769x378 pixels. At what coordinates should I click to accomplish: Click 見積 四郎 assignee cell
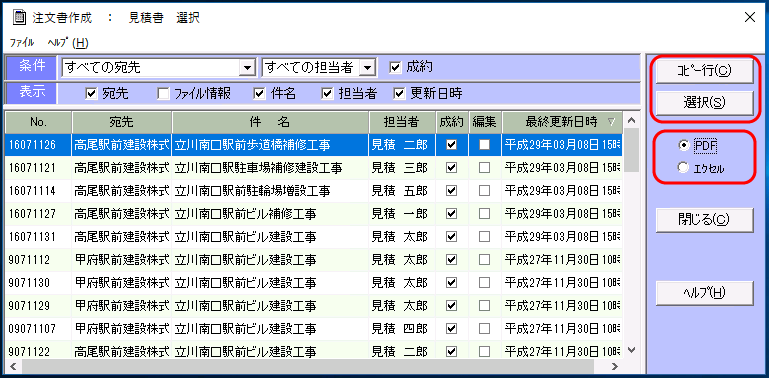tap(402, 328)
